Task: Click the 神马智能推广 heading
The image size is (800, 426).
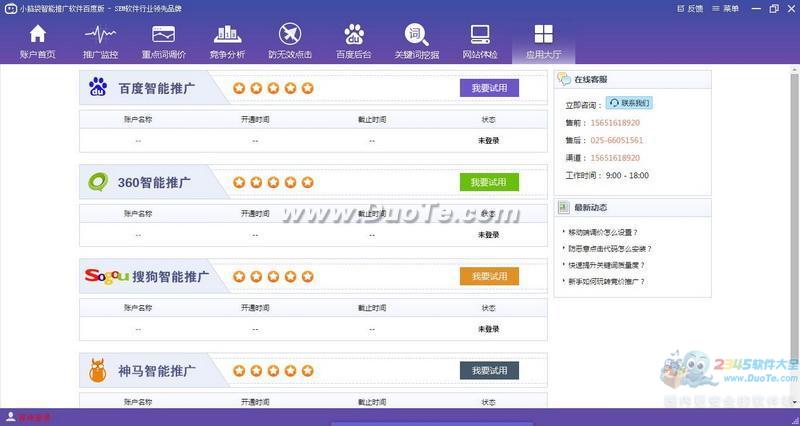Action: (157, 371)
